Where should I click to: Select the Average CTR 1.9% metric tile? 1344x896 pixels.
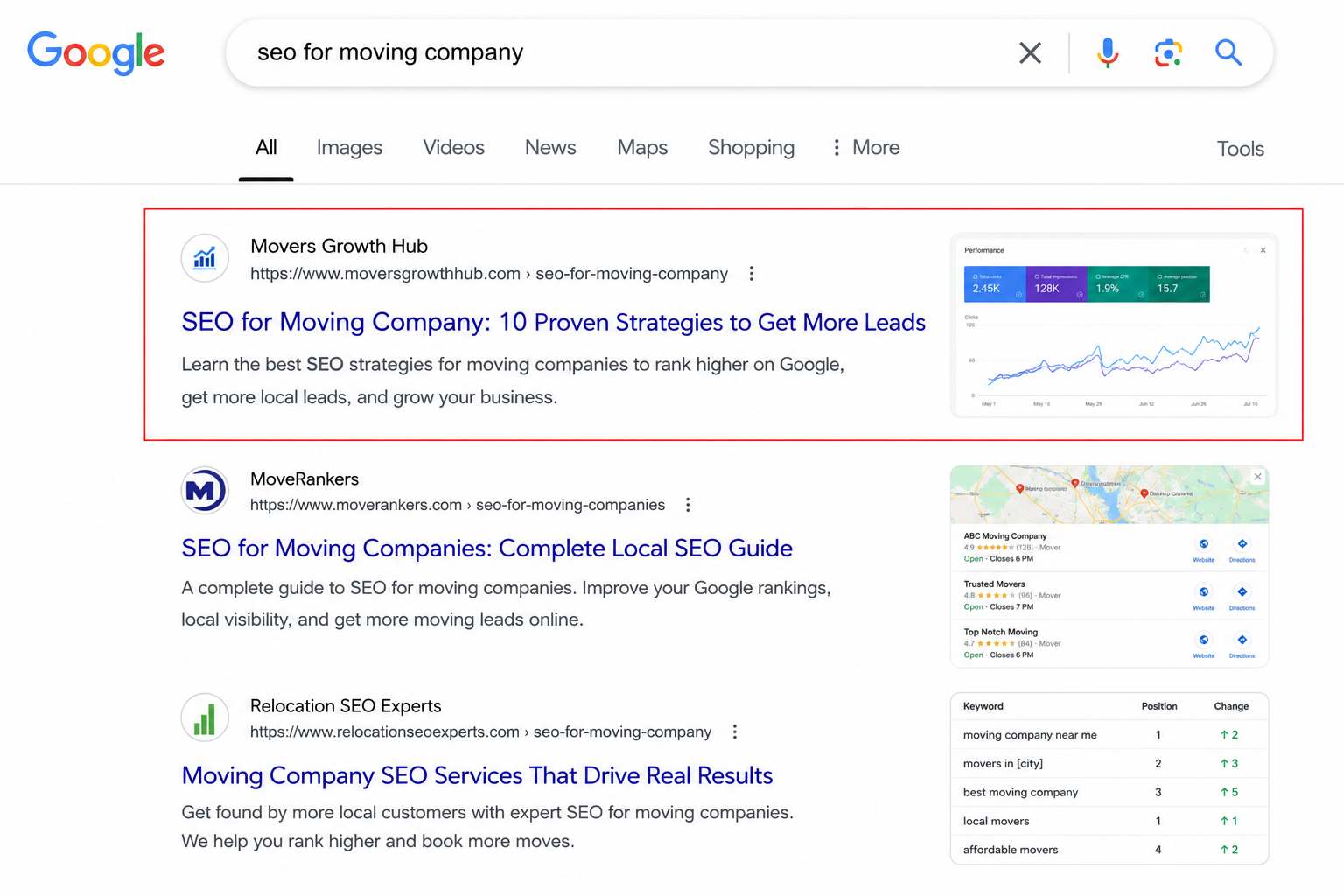pos(1117,284)
